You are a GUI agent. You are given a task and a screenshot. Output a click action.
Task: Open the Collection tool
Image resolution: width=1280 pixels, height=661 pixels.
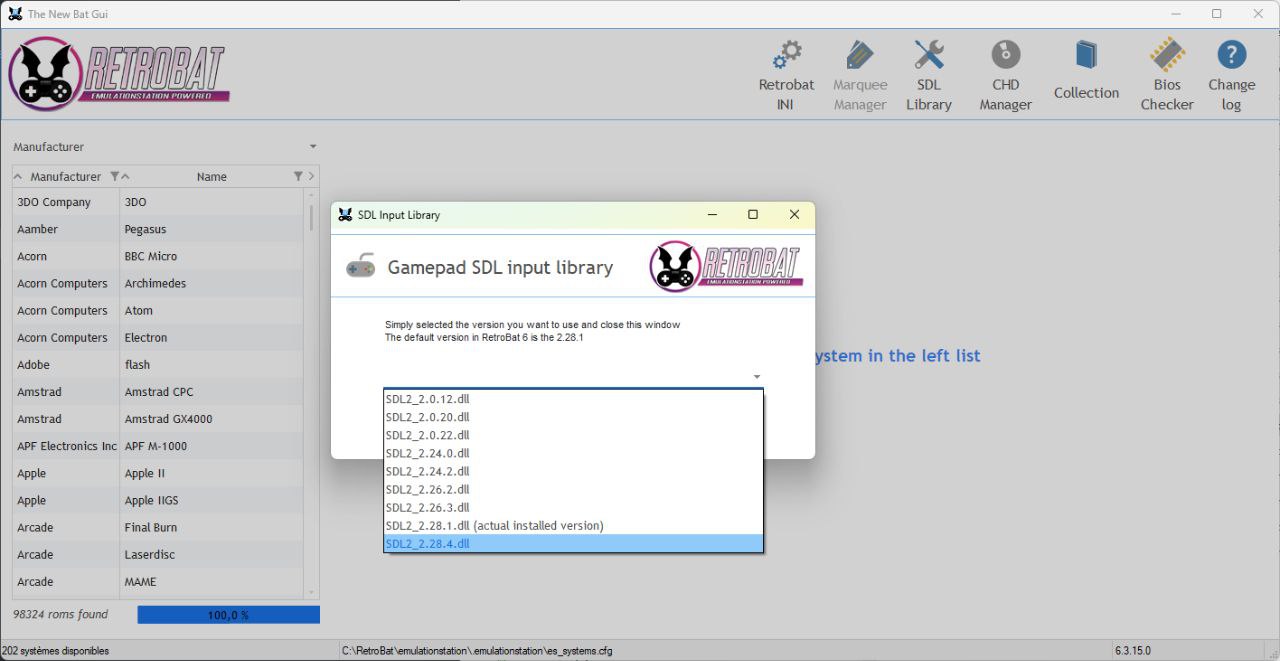[1086, 70]
